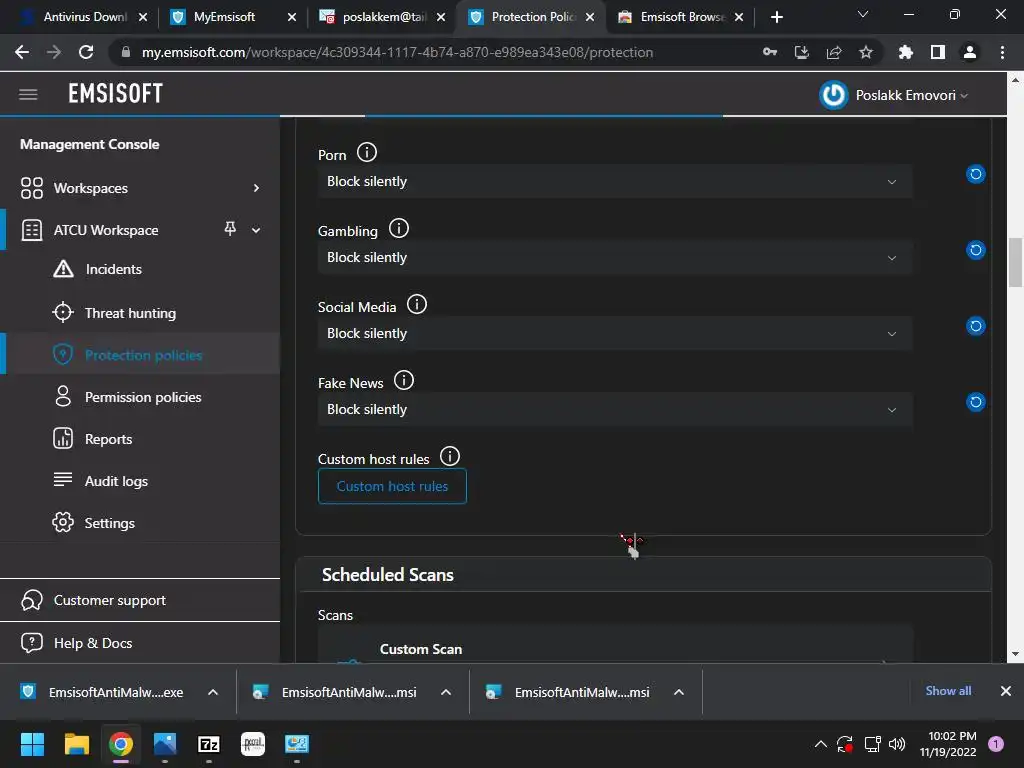
Task: Open a new browser tab
Action: pos(776,17)
